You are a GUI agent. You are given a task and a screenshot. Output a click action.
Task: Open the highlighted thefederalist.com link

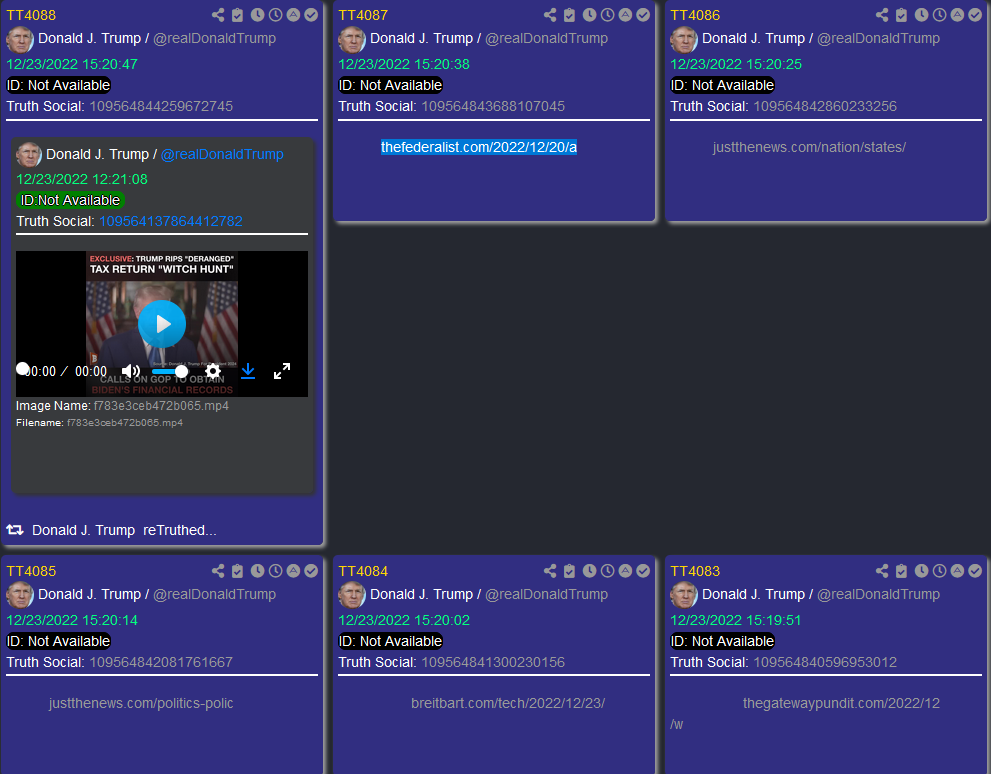coord(478,147)
